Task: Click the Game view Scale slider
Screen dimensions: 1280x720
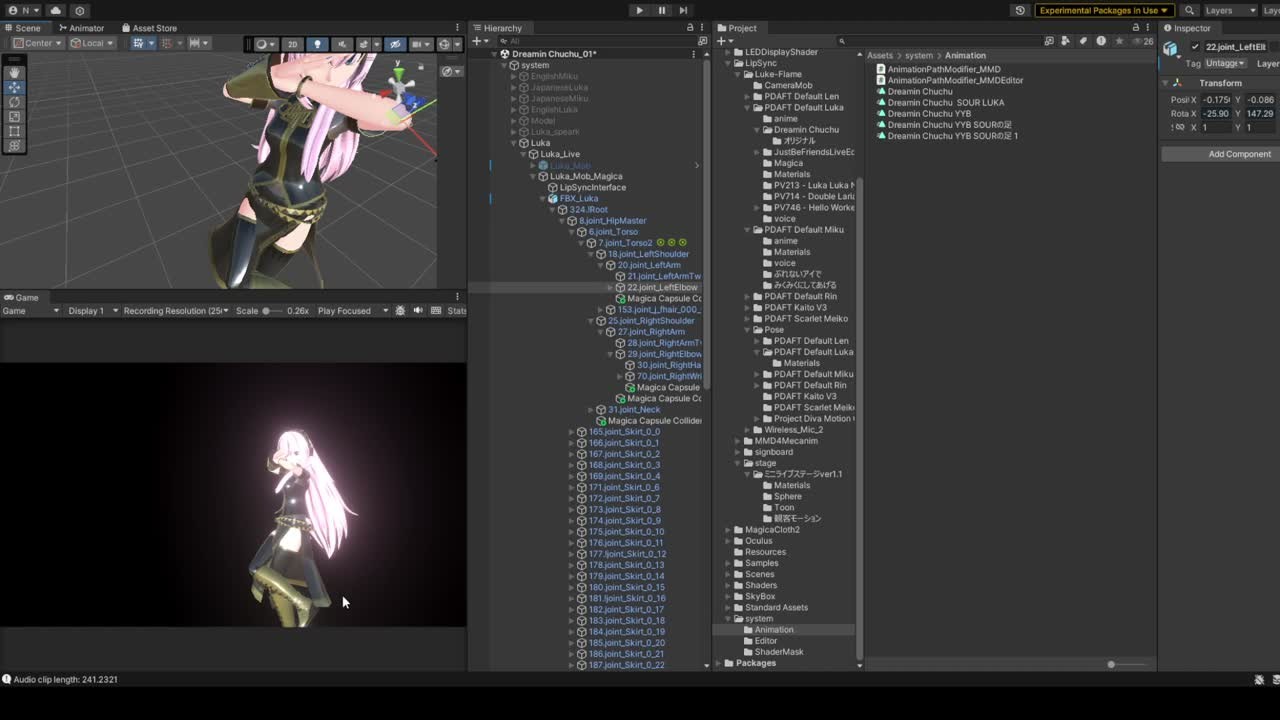Action: point(270,311)
